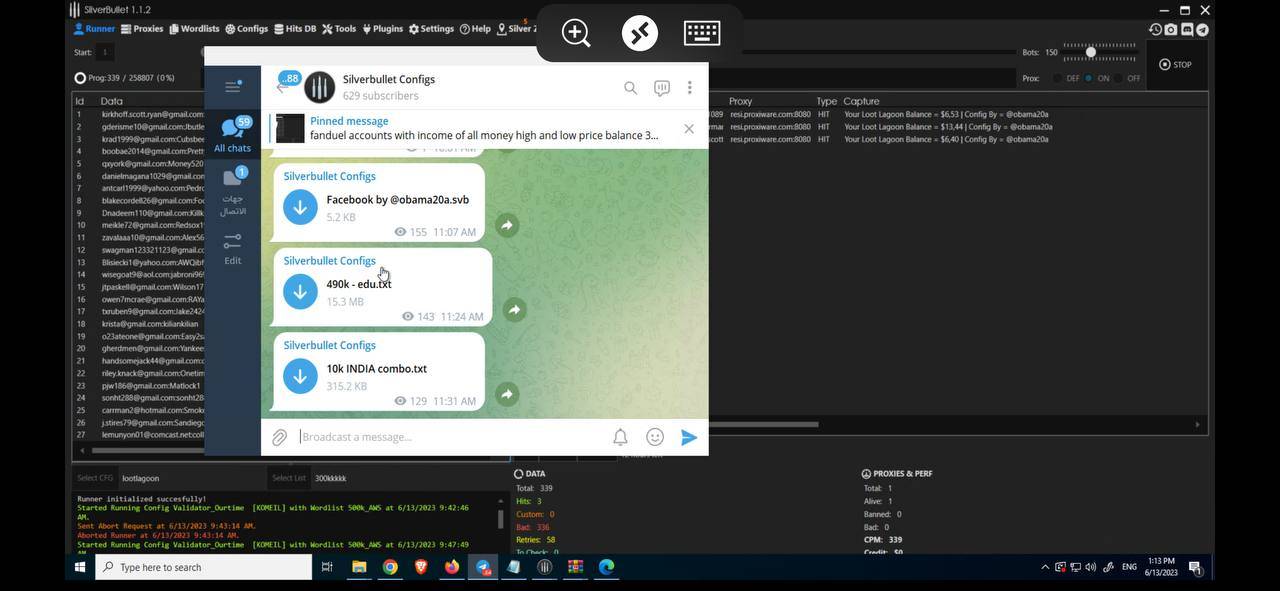The width and height of the screenshot is (1280, 591).
Task: Open the Arabic-labeled chat folder with badge 1
Action: [232, 192]
